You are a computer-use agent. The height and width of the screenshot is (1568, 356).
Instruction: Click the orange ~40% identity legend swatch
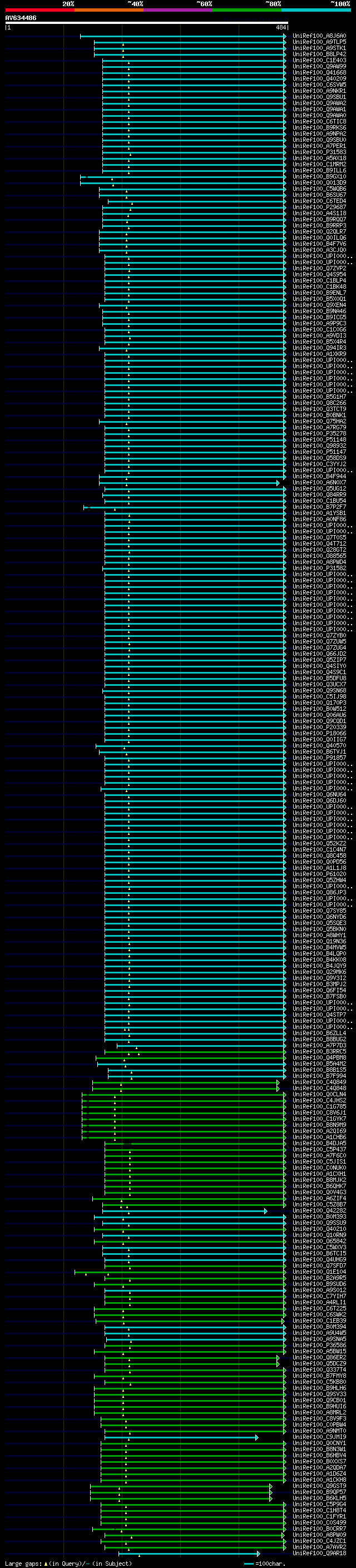coord(109,10)
